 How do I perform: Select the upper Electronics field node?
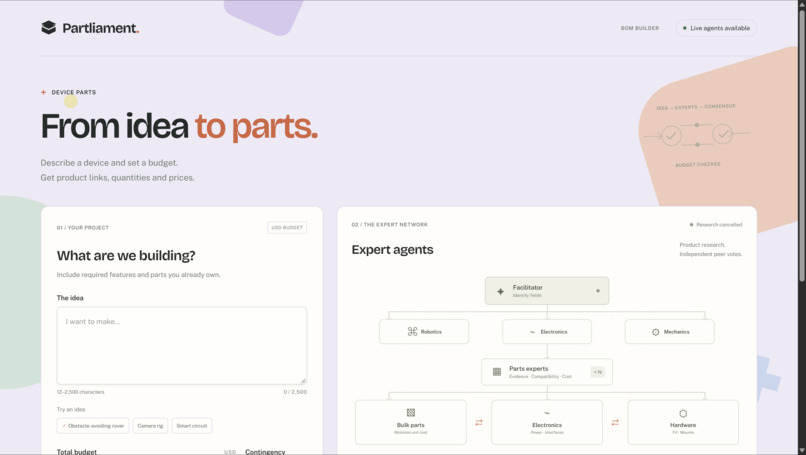coord(547,332)
